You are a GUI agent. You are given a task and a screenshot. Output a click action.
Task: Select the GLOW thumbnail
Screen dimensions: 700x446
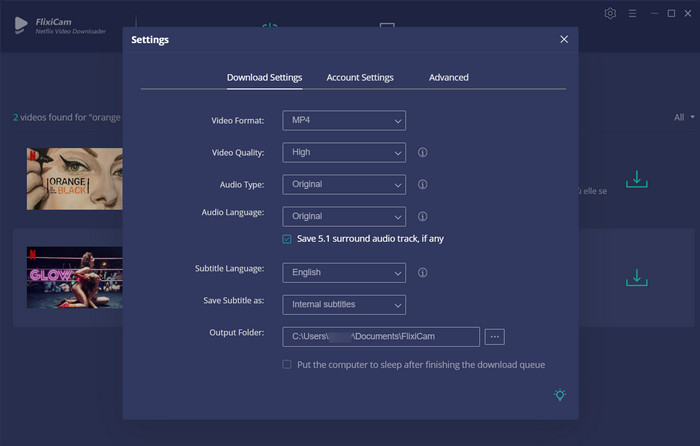75,277
